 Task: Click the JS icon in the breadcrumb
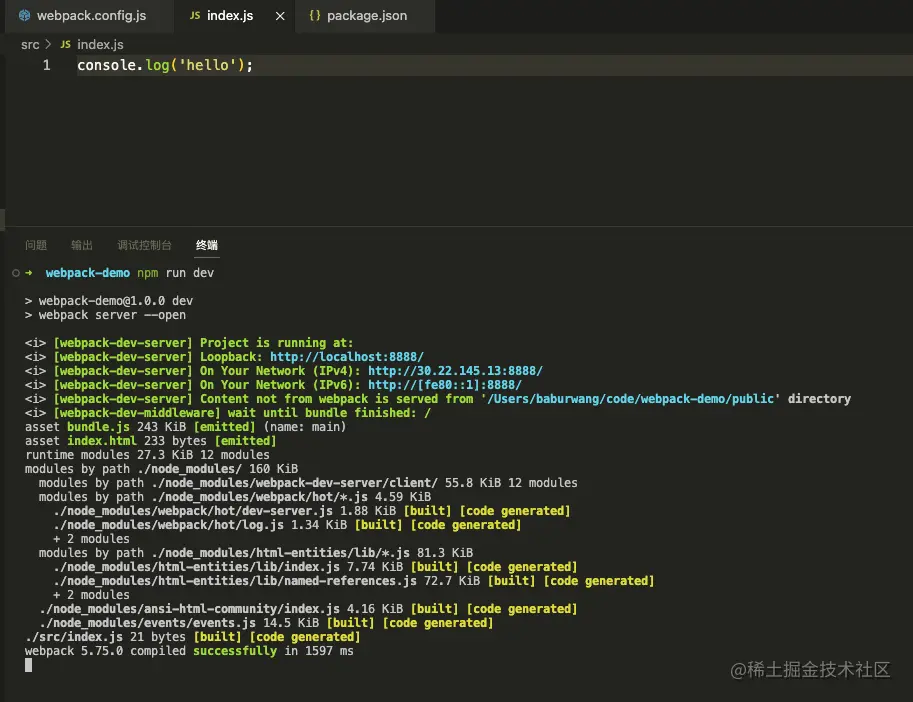[x=65, y=44]
